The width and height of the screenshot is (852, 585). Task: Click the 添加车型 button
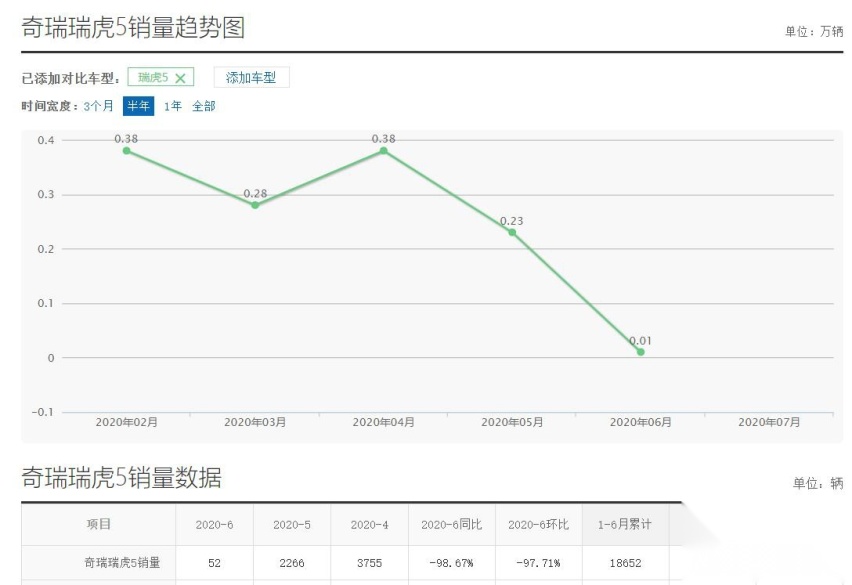[251, 77]
